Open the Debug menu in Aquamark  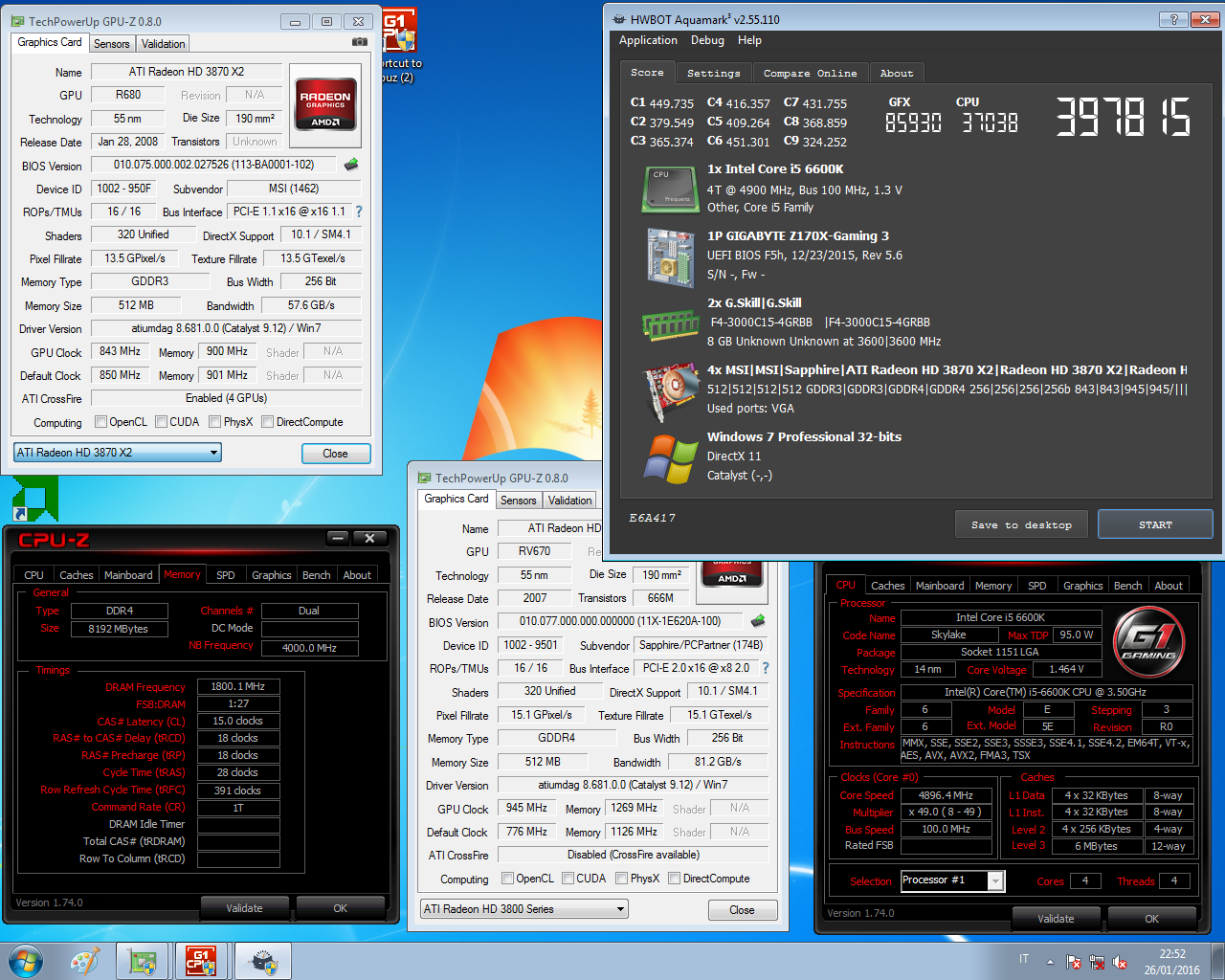pos(707,40)
